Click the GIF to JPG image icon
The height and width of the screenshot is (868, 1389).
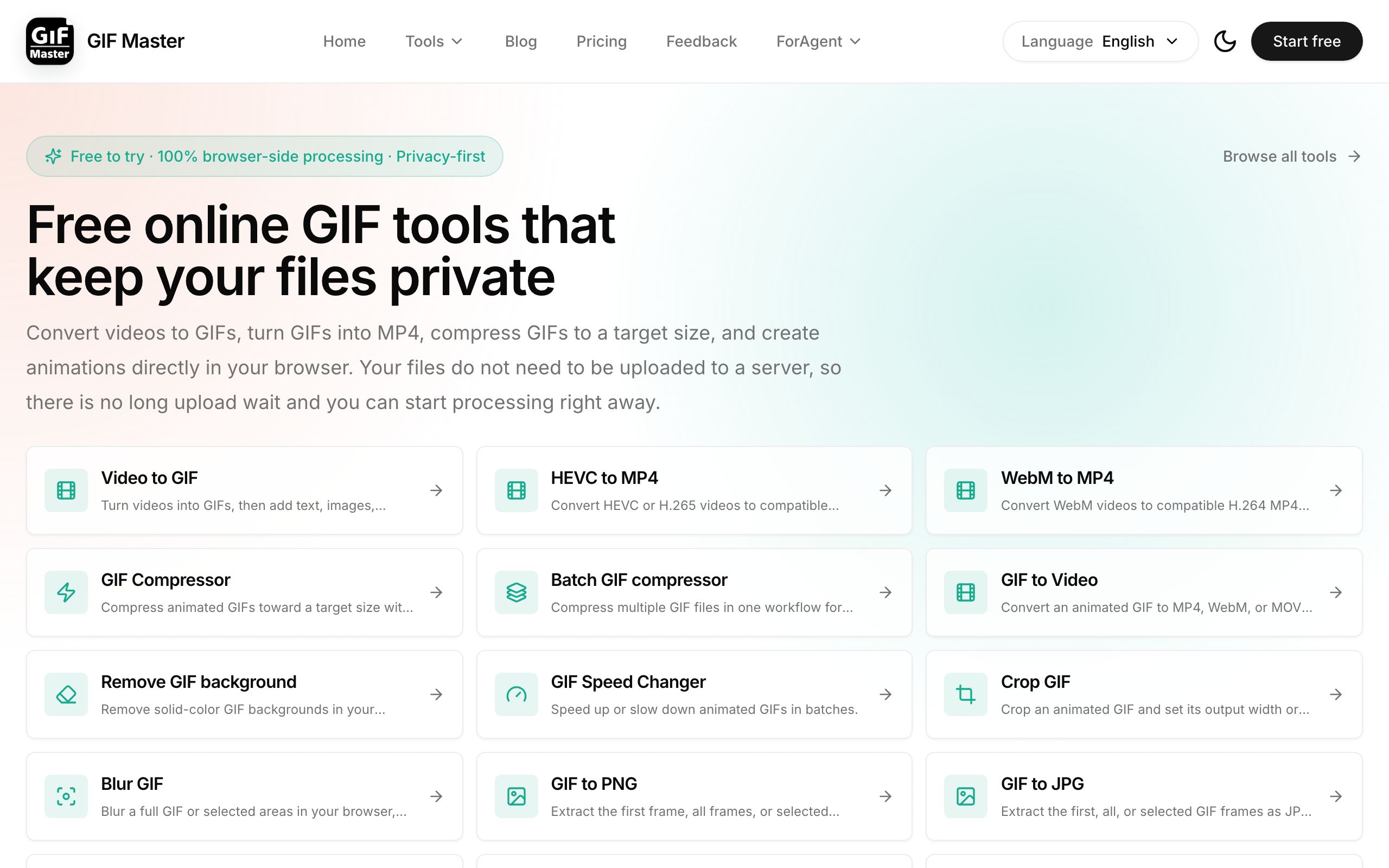click(x=965, y=796)
